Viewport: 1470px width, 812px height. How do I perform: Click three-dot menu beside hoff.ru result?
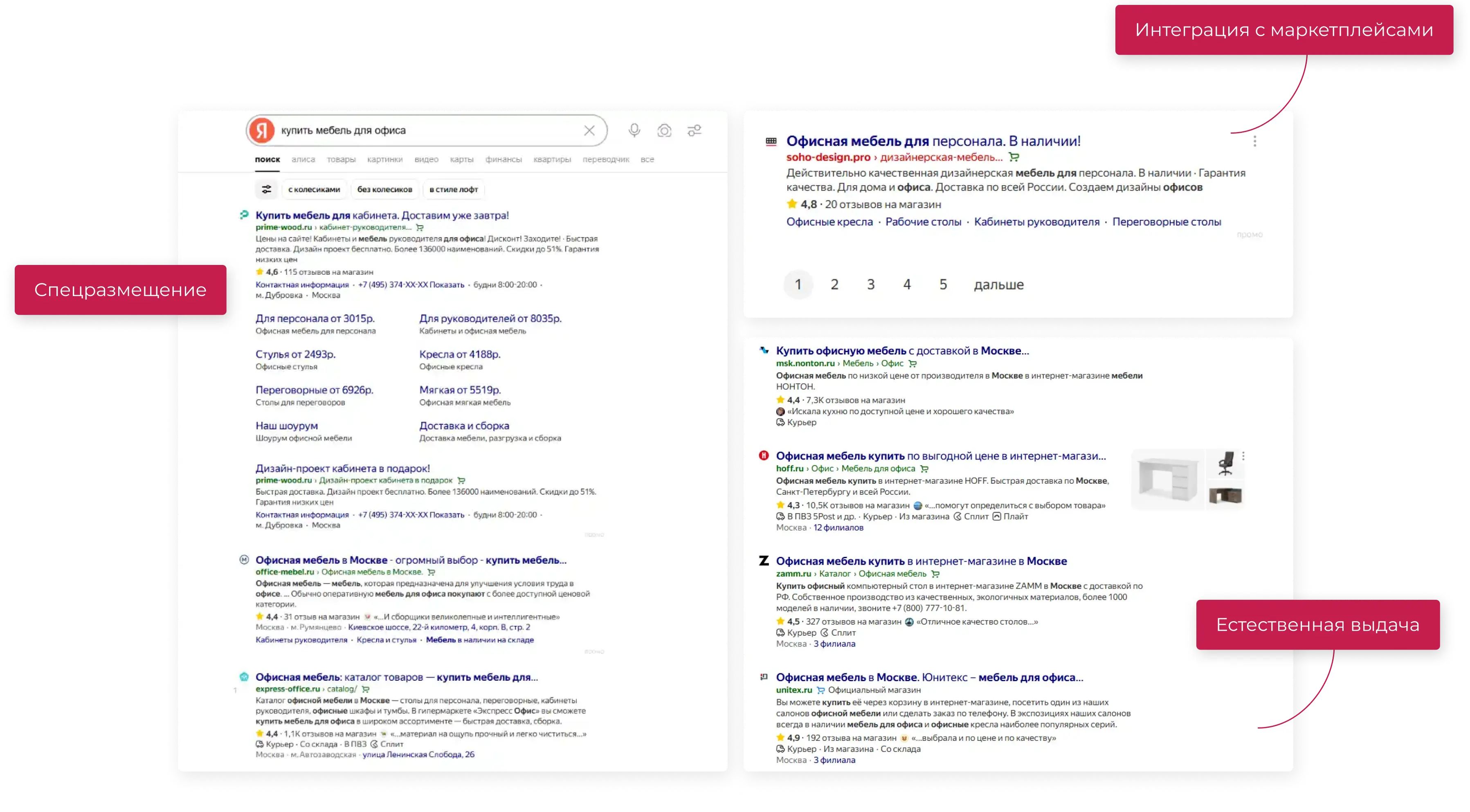click(x=1243, y=456)
